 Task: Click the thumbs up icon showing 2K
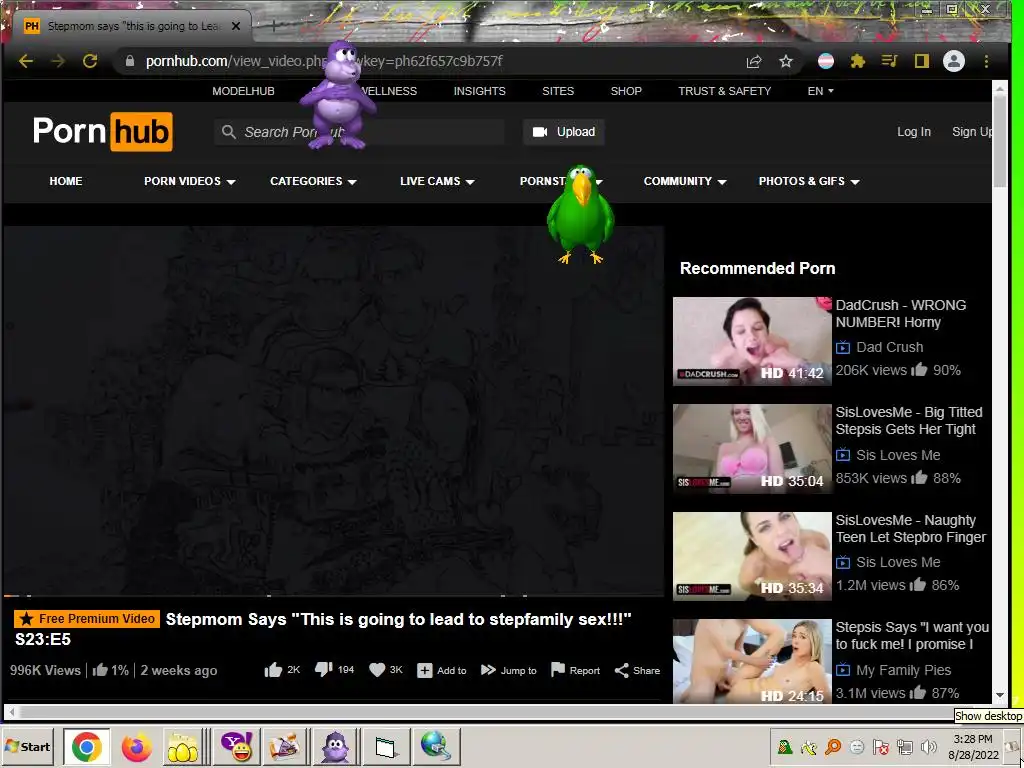273,670
